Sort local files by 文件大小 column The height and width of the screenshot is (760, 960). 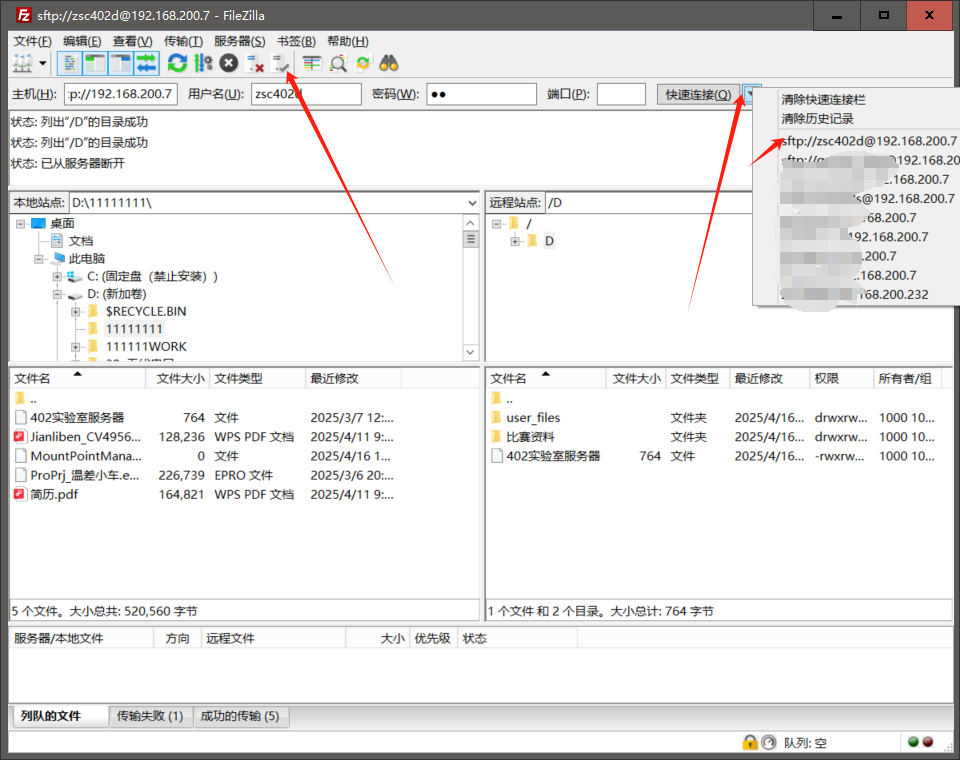tap(178, 378)
